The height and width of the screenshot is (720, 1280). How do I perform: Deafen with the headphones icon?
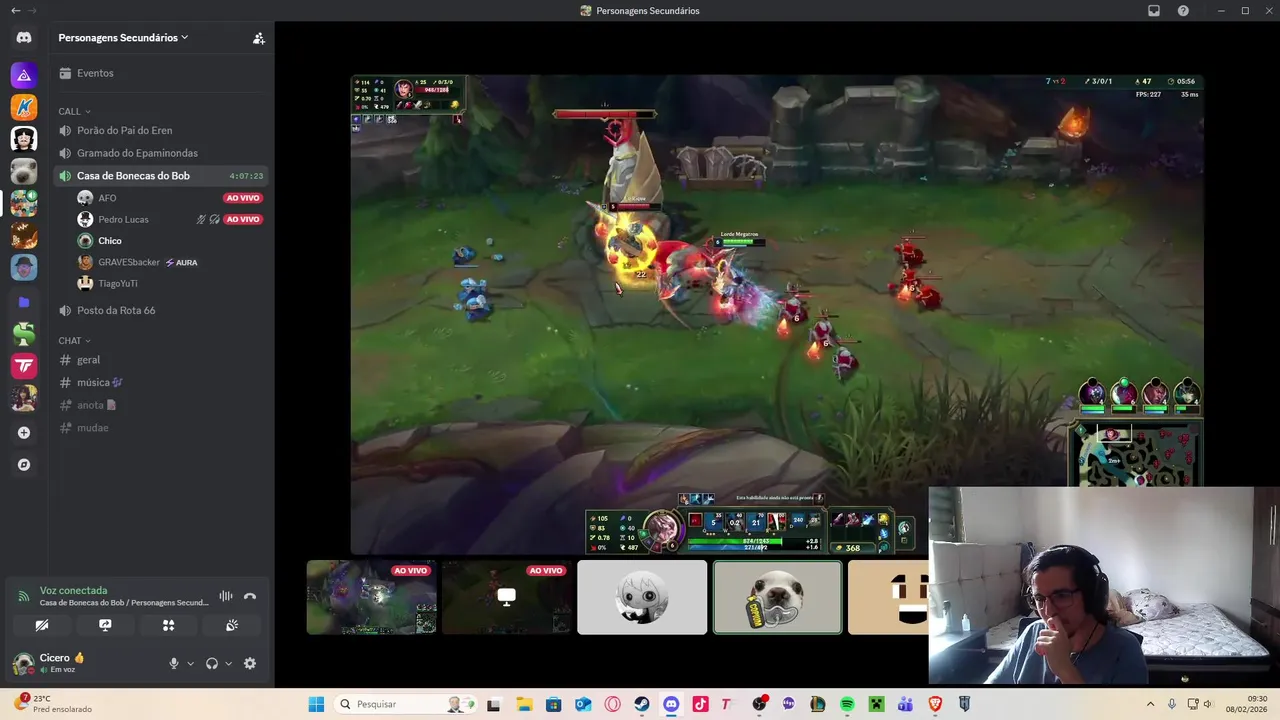coord(212,663)
